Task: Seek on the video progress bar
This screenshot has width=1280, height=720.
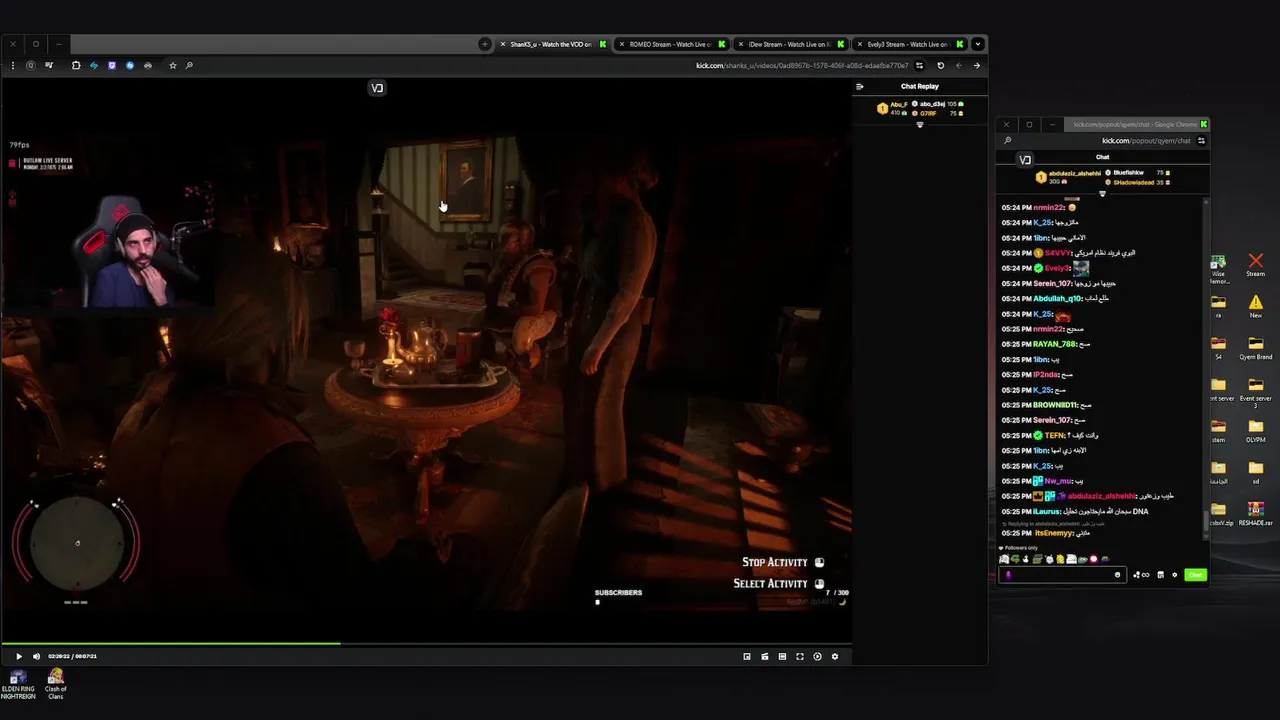Action: pyautogui.click(x=426, y=643)
